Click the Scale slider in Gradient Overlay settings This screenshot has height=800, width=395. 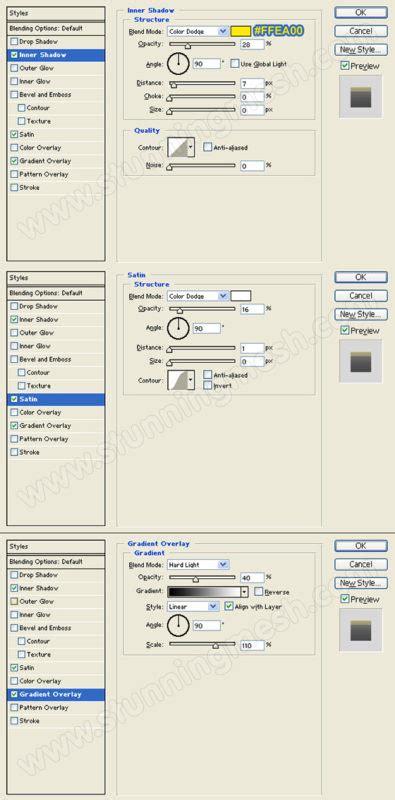coord(202,645)
